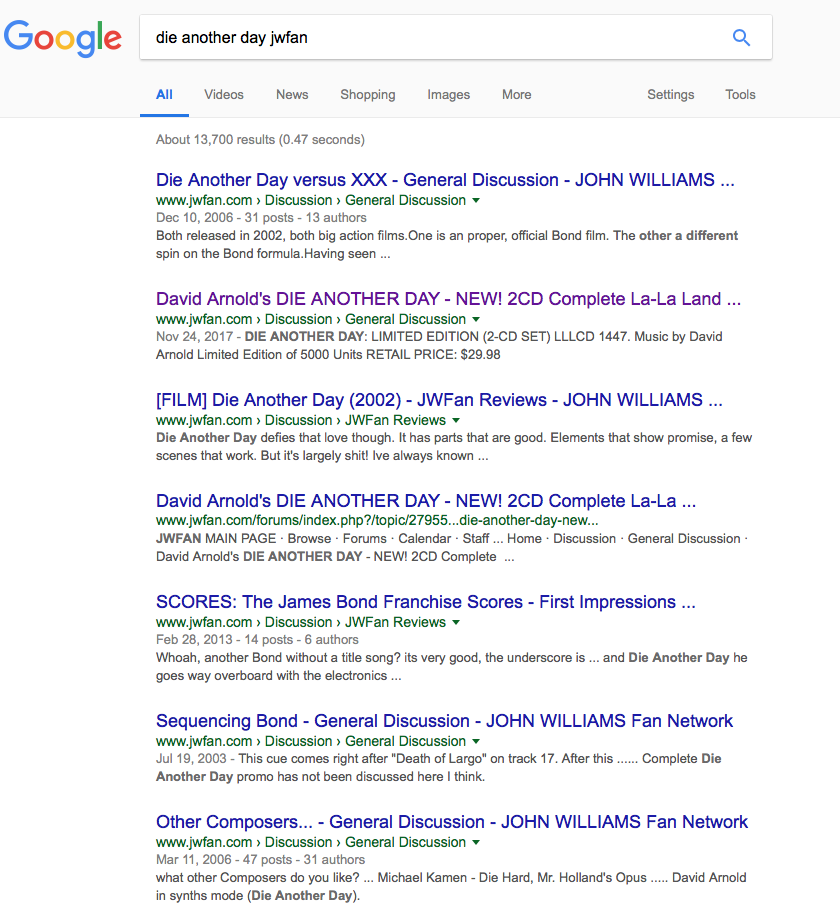Open the News tab
The image size is (840, 916).
click(x=292, y=95)
